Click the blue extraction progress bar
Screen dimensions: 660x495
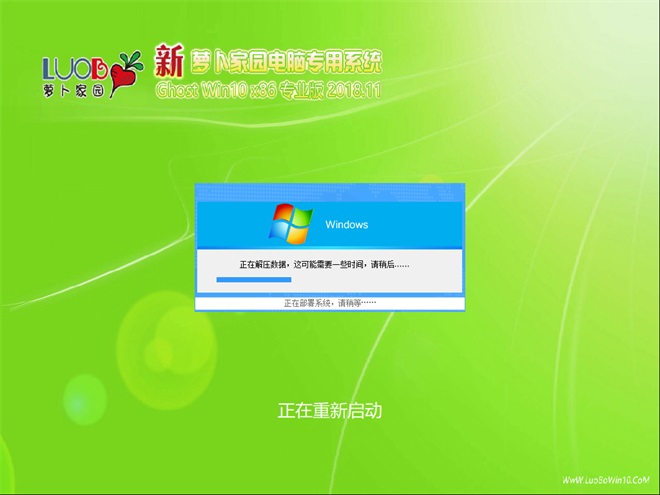254,280
